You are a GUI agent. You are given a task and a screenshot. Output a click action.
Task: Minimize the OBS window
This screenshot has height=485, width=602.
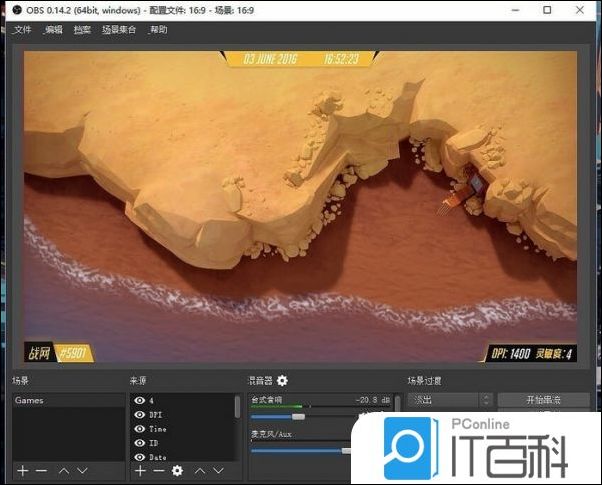(x=516, y=10)
